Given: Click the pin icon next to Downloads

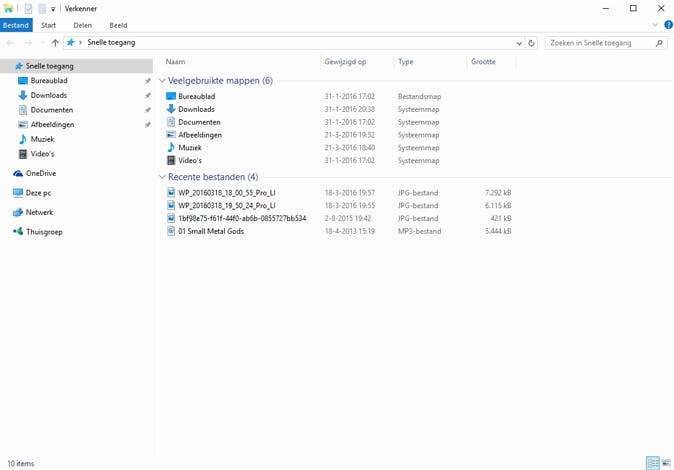Looking at the screenshot, I should coord(147,95).
